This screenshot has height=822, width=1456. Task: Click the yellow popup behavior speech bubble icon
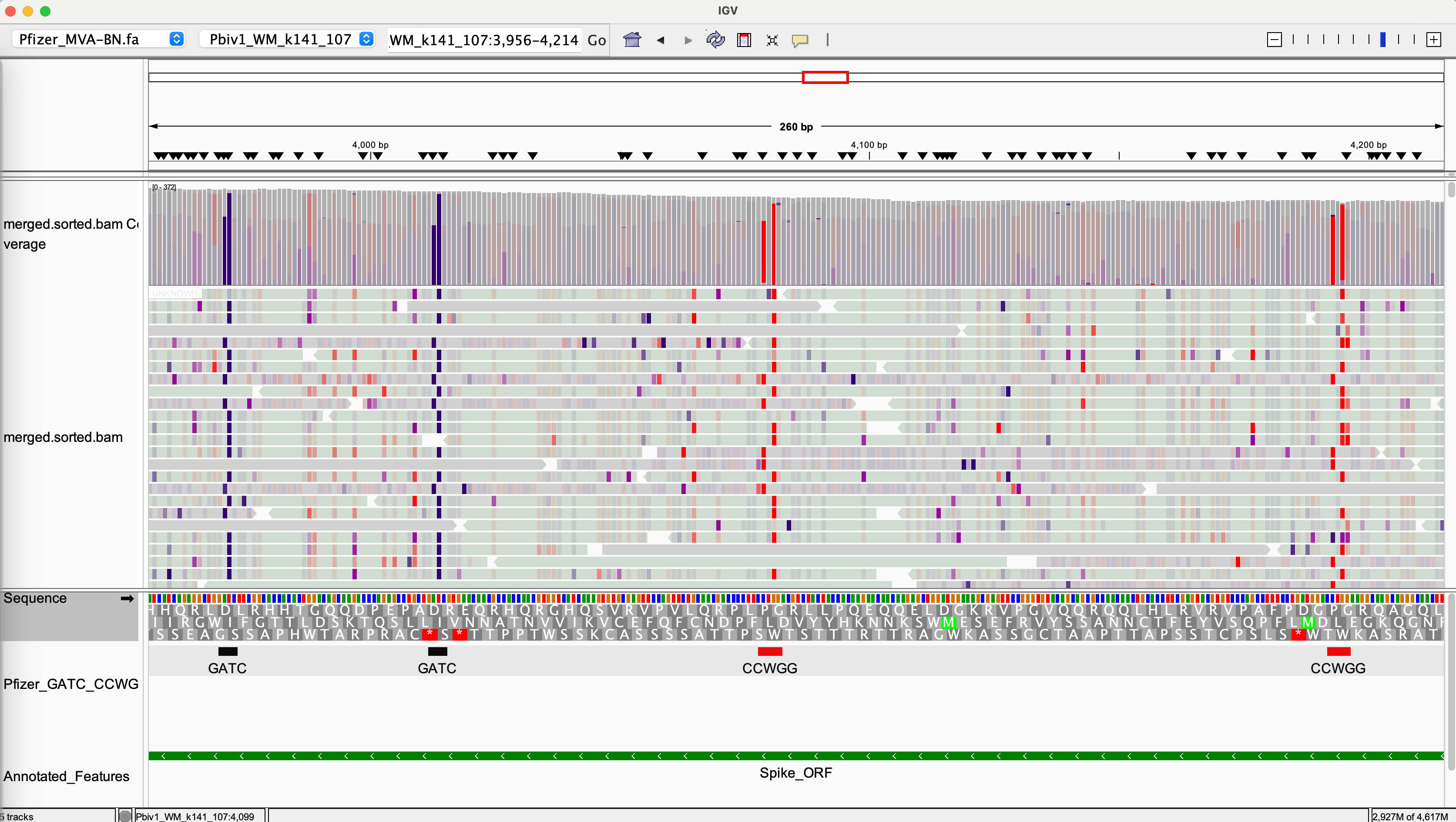tap(800, 40)
